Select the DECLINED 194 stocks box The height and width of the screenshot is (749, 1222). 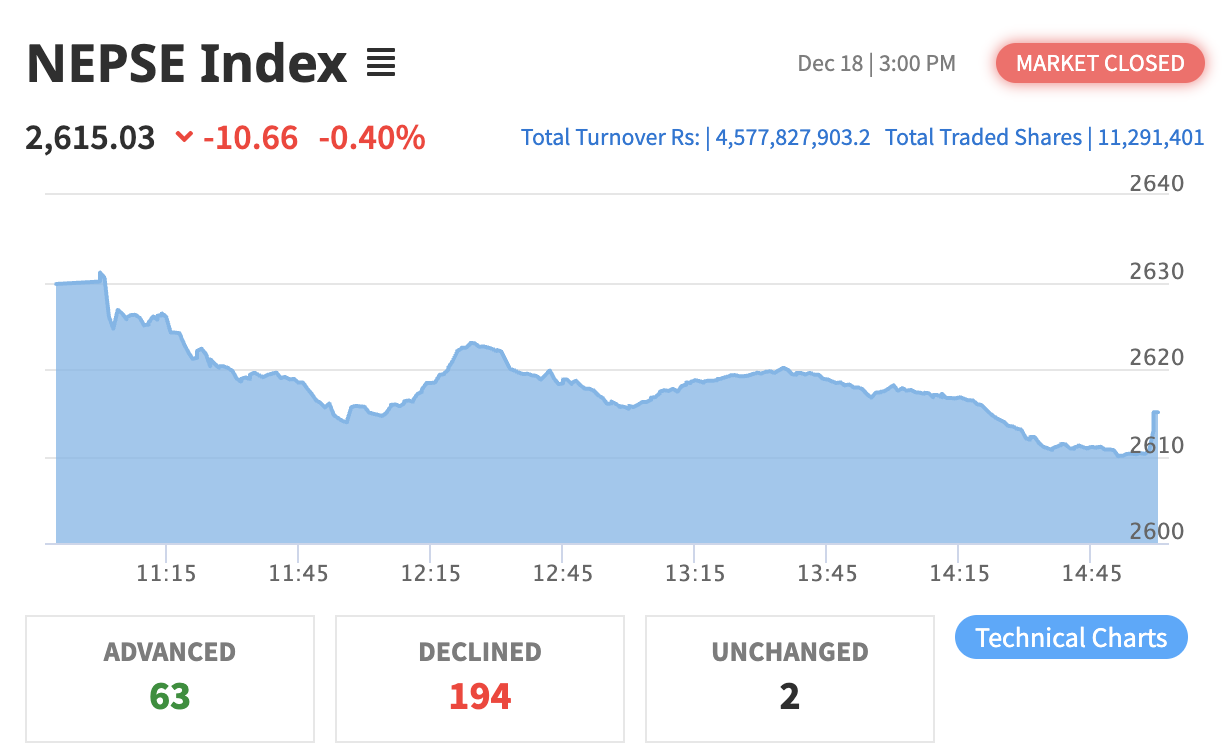(x=480, y=678)
